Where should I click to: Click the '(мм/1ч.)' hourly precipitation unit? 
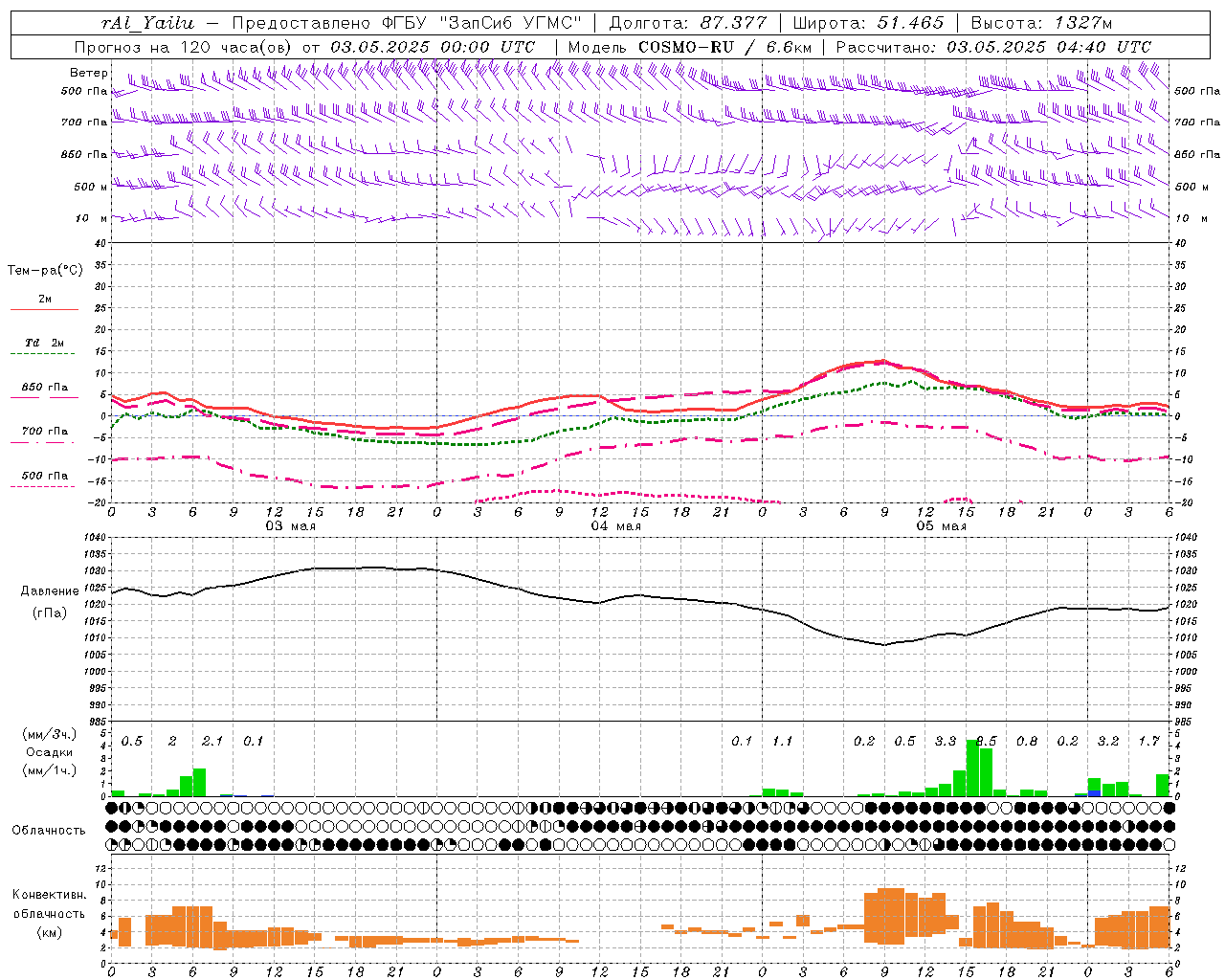click(x=50, y=770)
